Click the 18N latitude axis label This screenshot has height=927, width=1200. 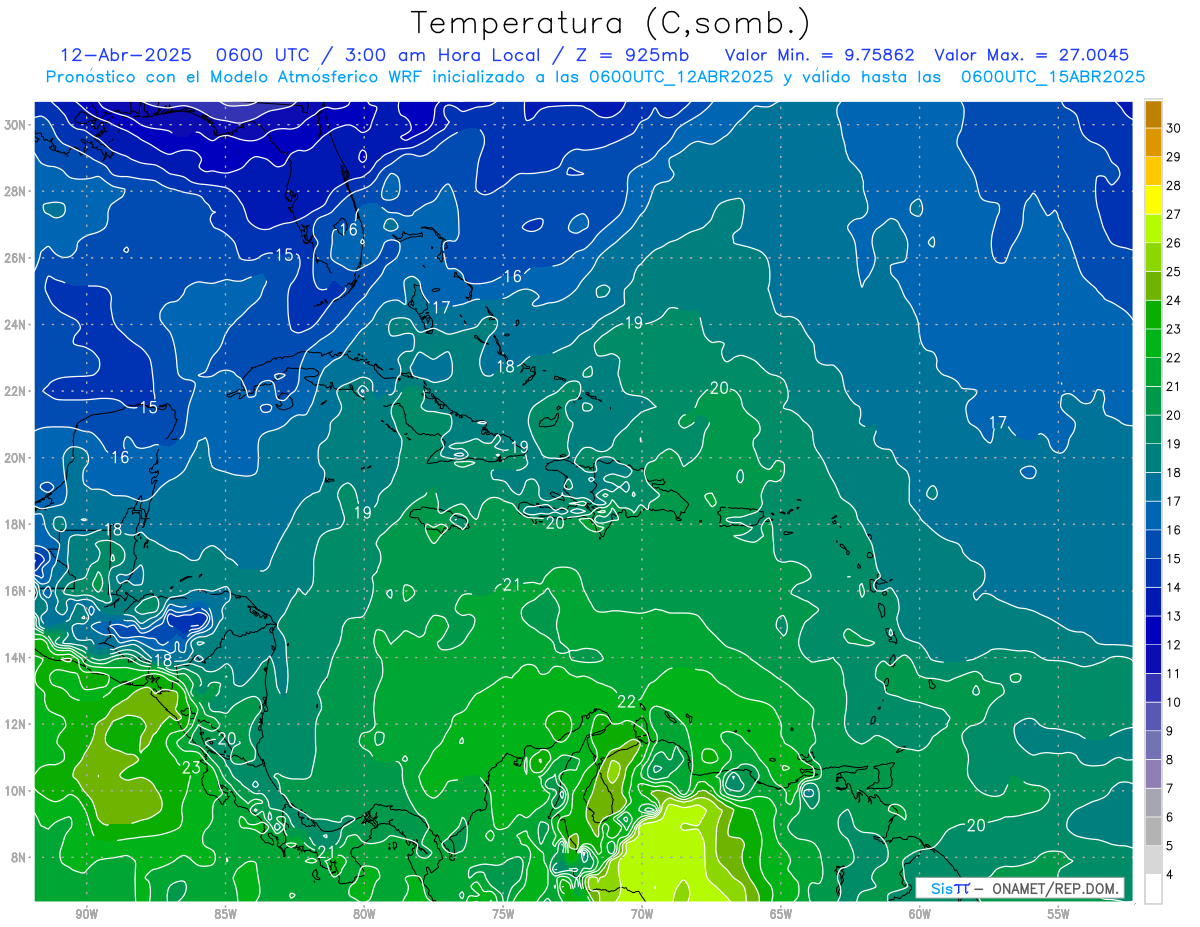tap(15, 524)
